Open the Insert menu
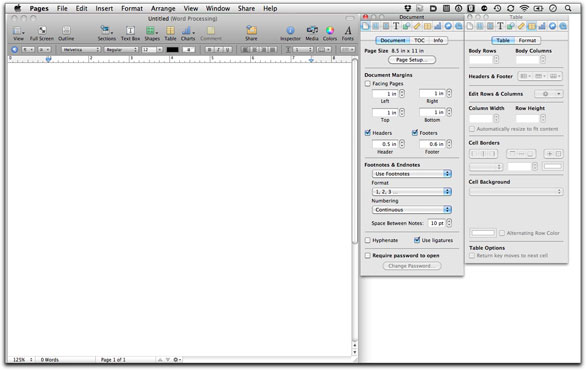The height and width of the screenshot is (370, 586). point(104,8)
